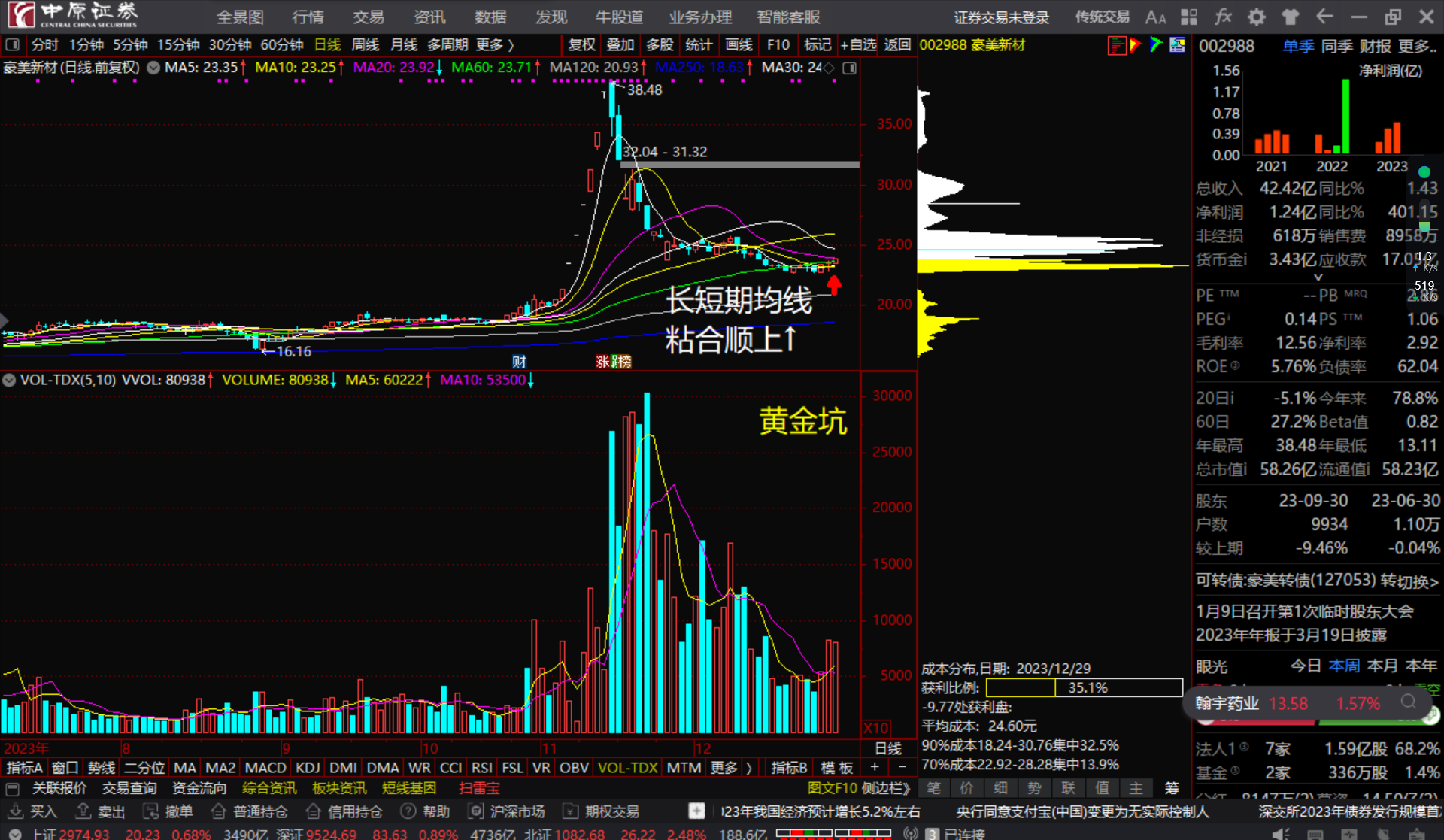Navigate back with the left arrow icon
Viewport: 1444px width, 840px height.
pos(1324,16)
